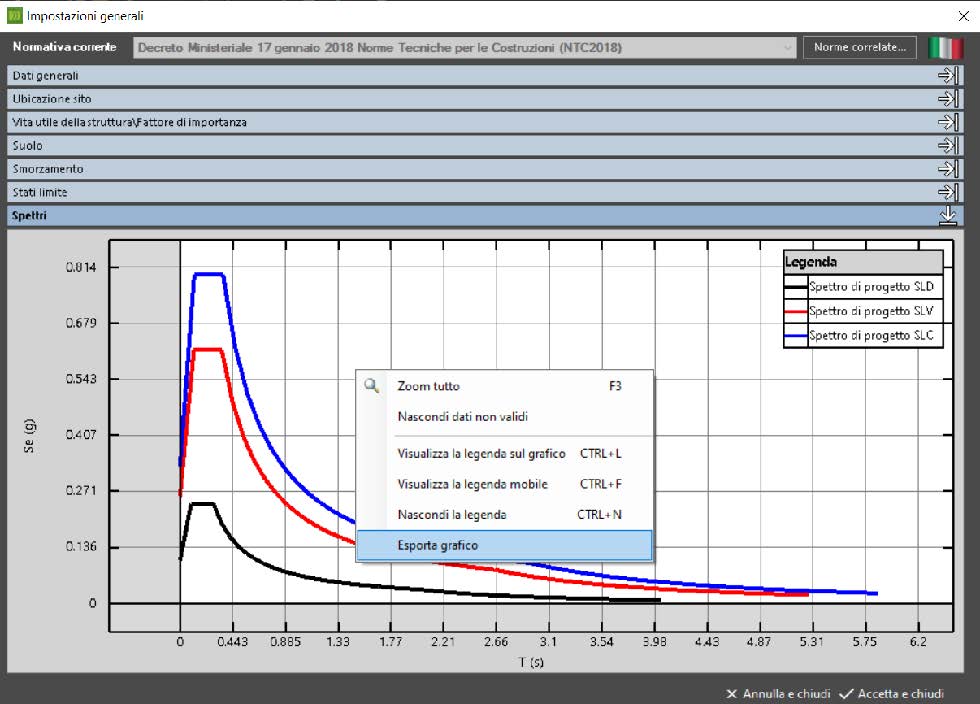The width and height of the screenshot is (980, 704).
Task: Click blue SLC spectrum legend swatch
Action: (796, 337)
